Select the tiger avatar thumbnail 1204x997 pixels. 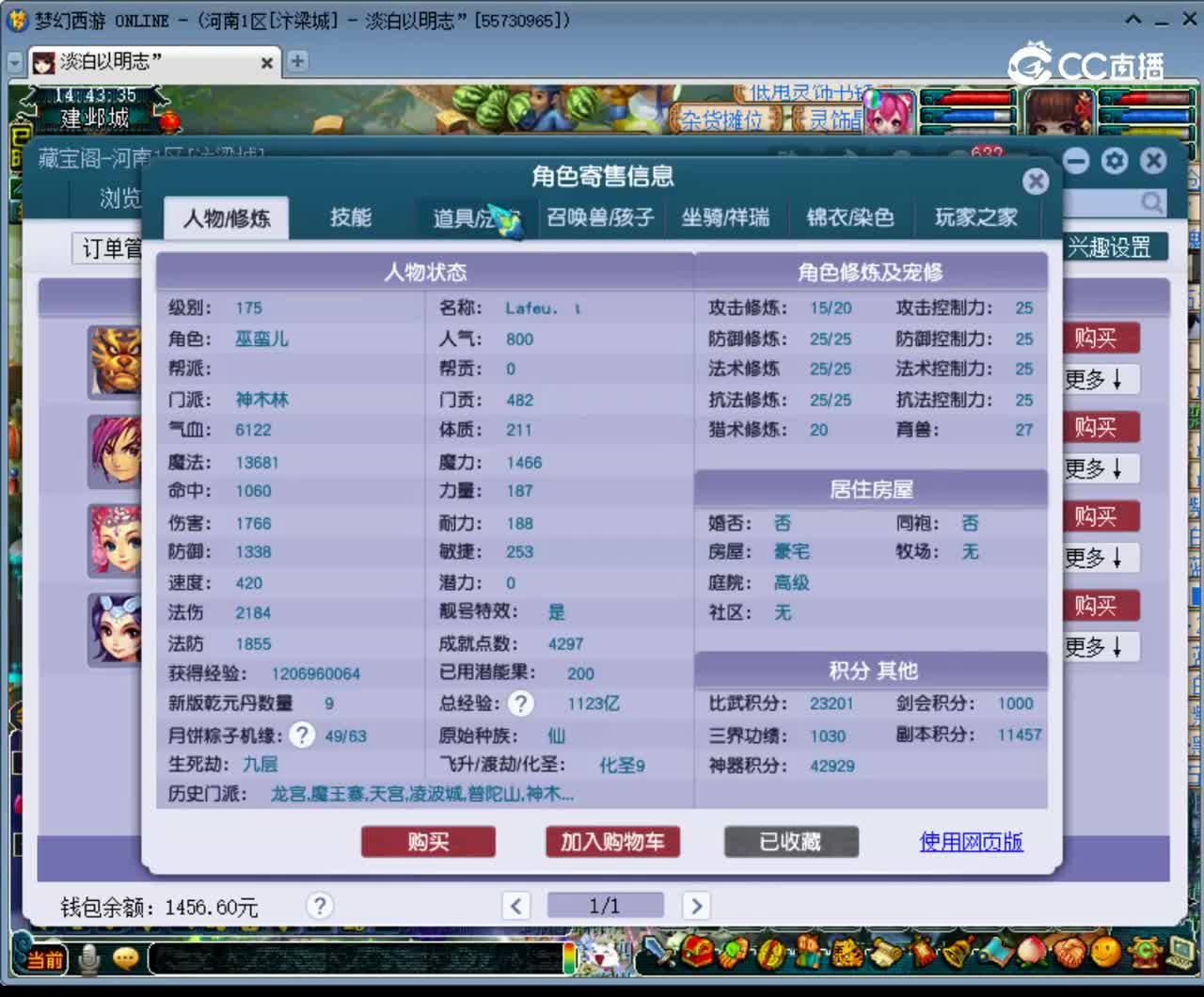pyautogui.click(x=115, y=361)
